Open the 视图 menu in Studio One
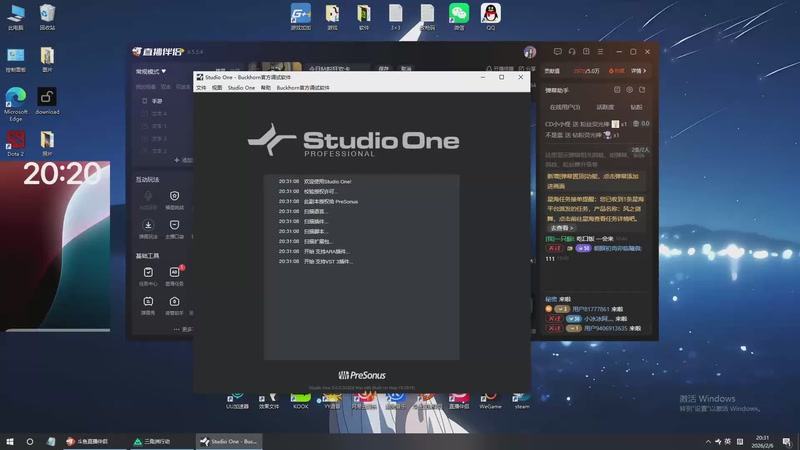Image resolution: width=800 pixels, height=450 pixels. click(217, 88)
